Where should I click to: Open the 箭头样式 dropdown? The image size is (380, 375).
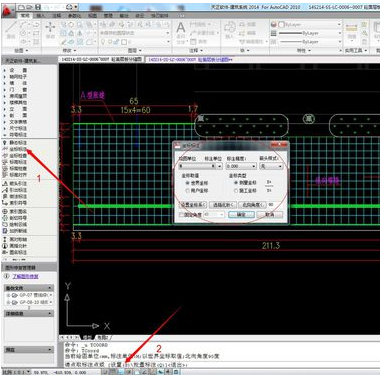[271, 166]
